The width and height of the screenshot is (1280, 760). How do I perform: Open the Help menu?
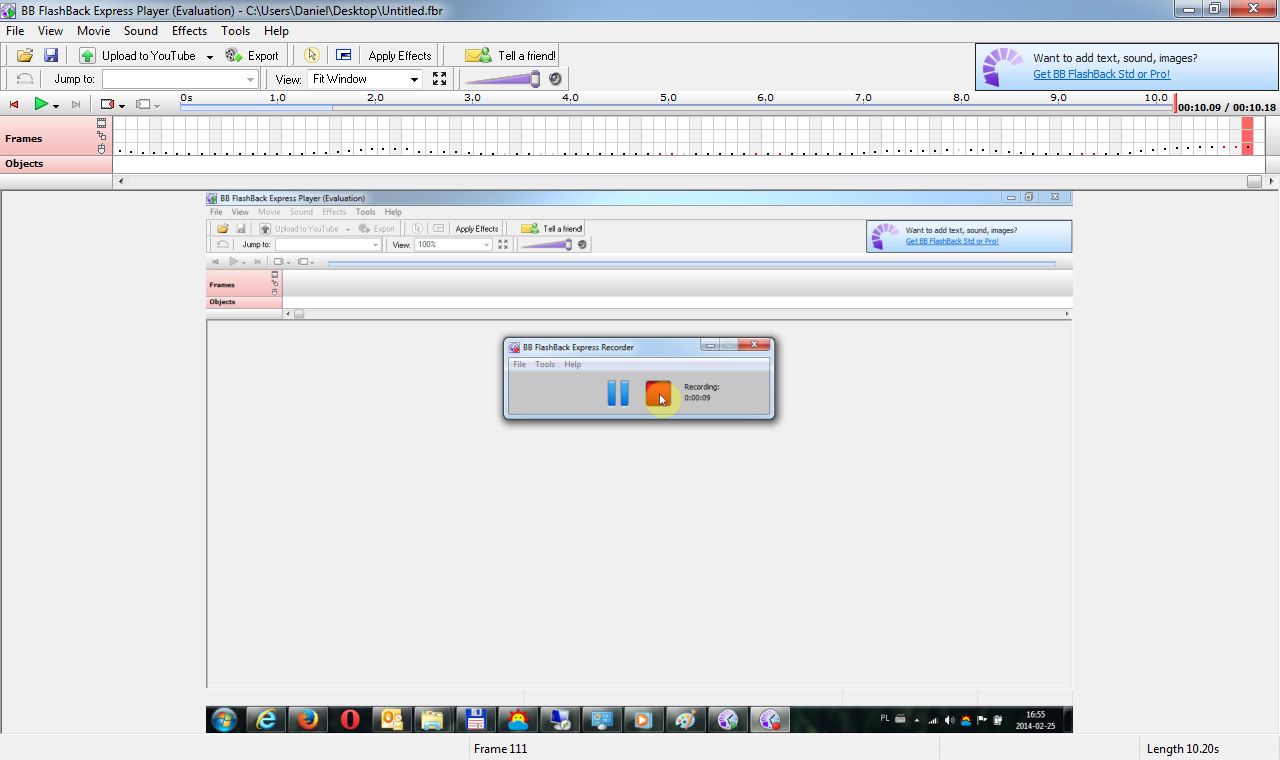pyautogui.click(x=276, y=31)
